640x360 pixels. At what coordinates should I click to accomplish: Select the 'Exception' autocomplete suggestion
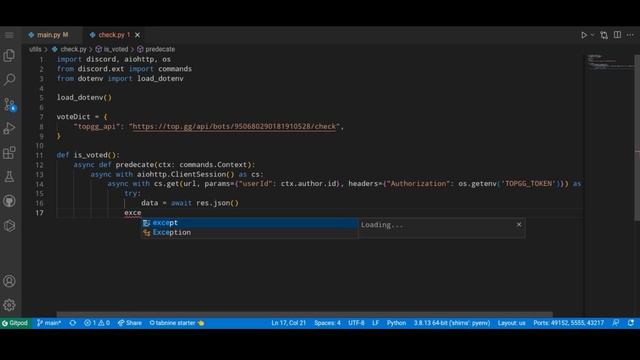249,233
